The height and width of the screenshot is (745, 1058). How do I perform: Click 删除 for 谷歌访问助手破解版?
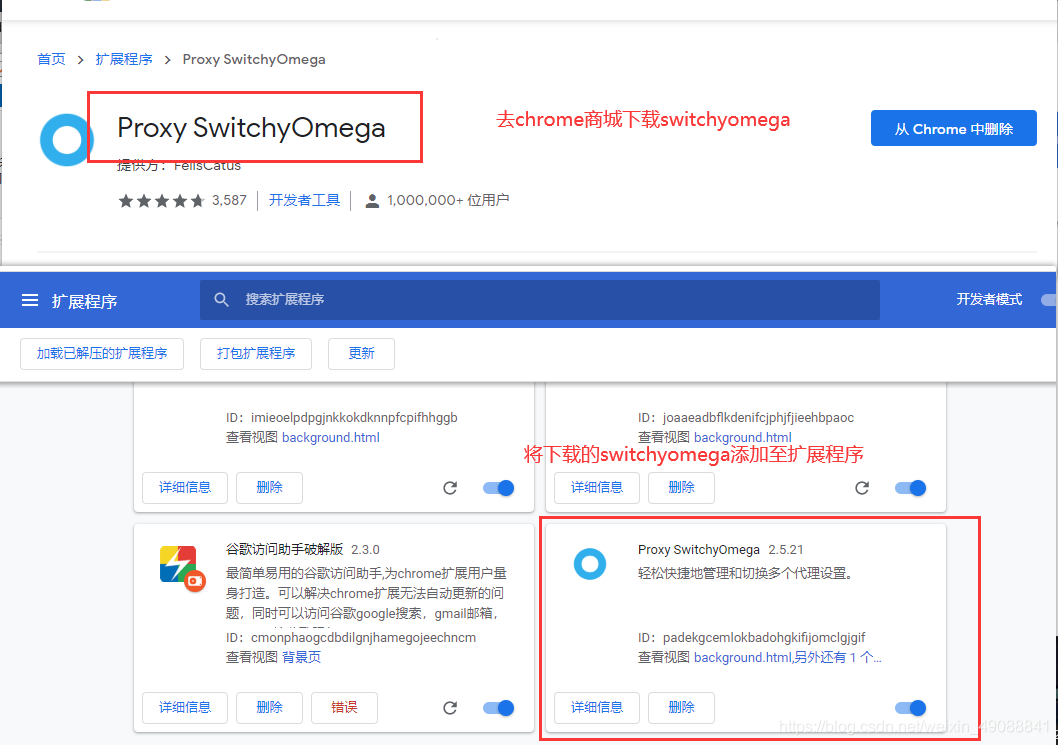tap(269, 708)
